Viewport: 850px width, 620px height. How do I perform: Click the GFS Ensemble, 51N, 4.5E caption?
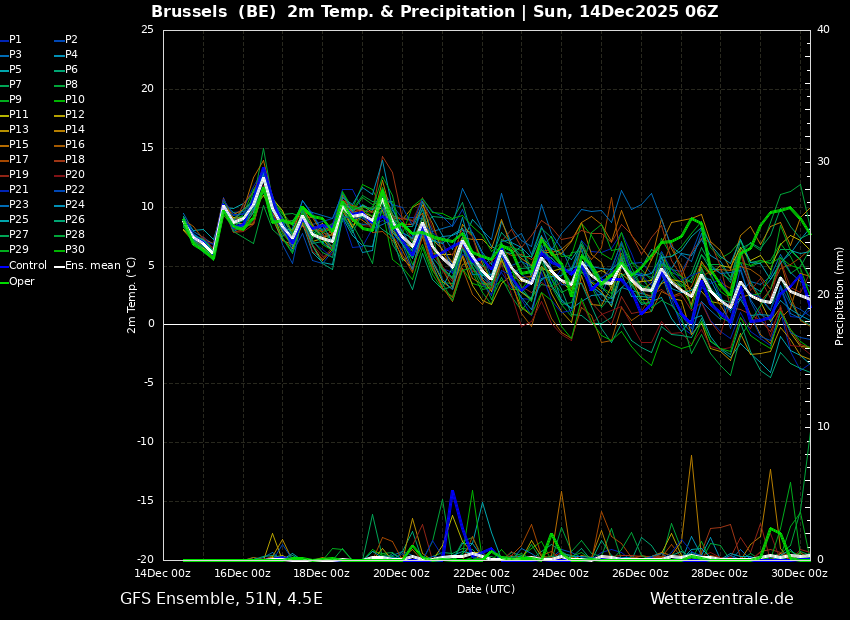pos(221,599)
